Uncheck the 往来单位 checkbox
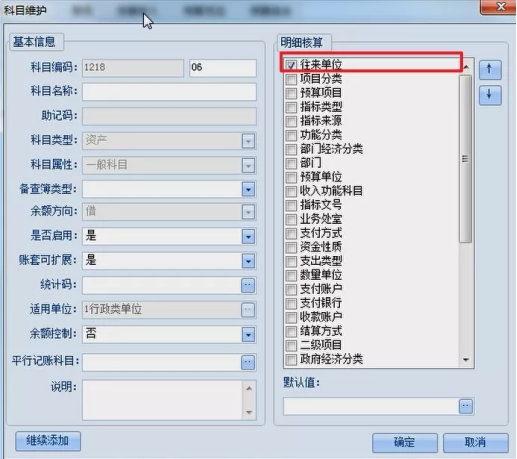The height and width of the screenshot is (459, 517). [291, 65]
